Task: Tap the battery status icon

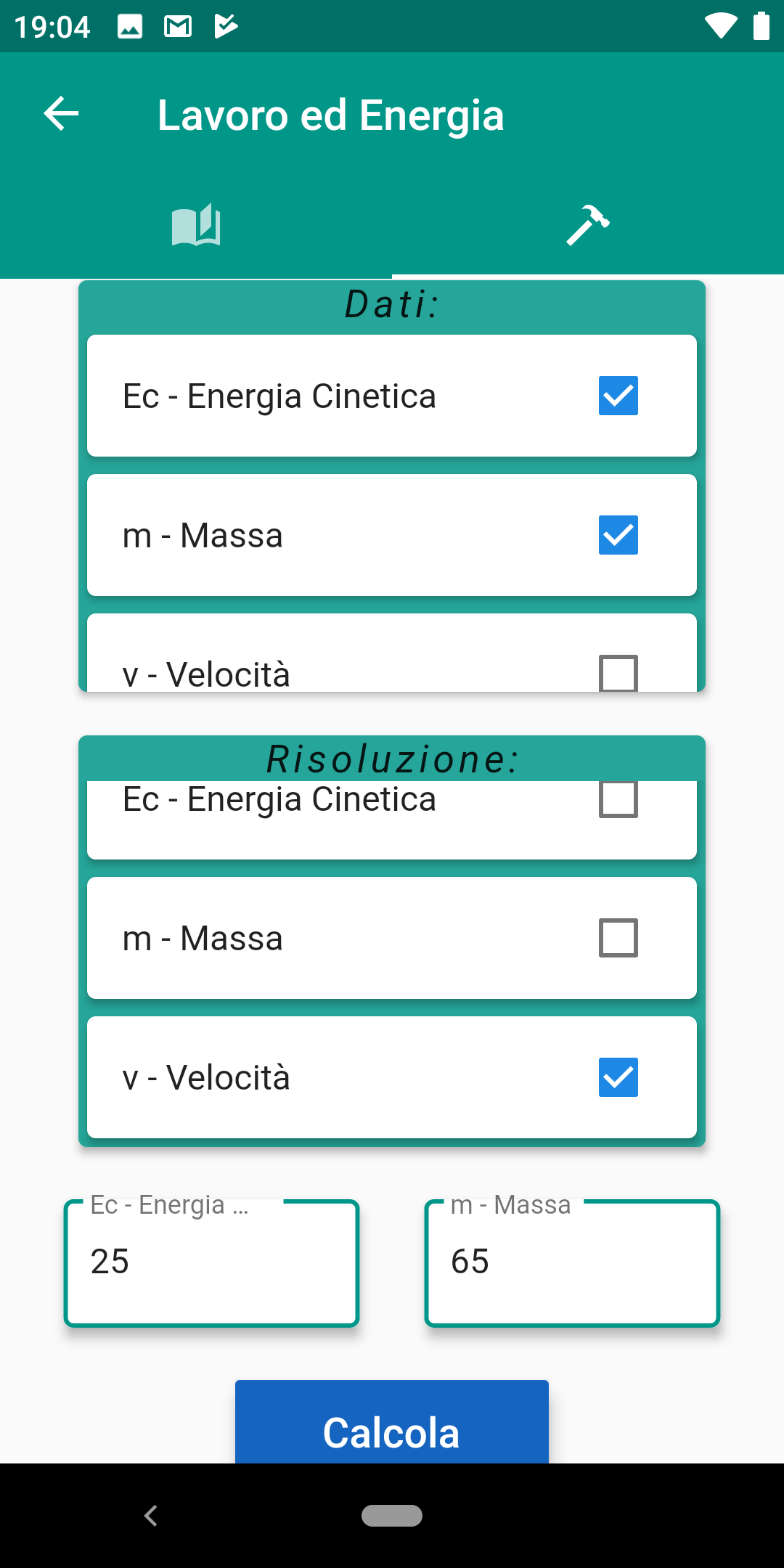Action: 761,26
